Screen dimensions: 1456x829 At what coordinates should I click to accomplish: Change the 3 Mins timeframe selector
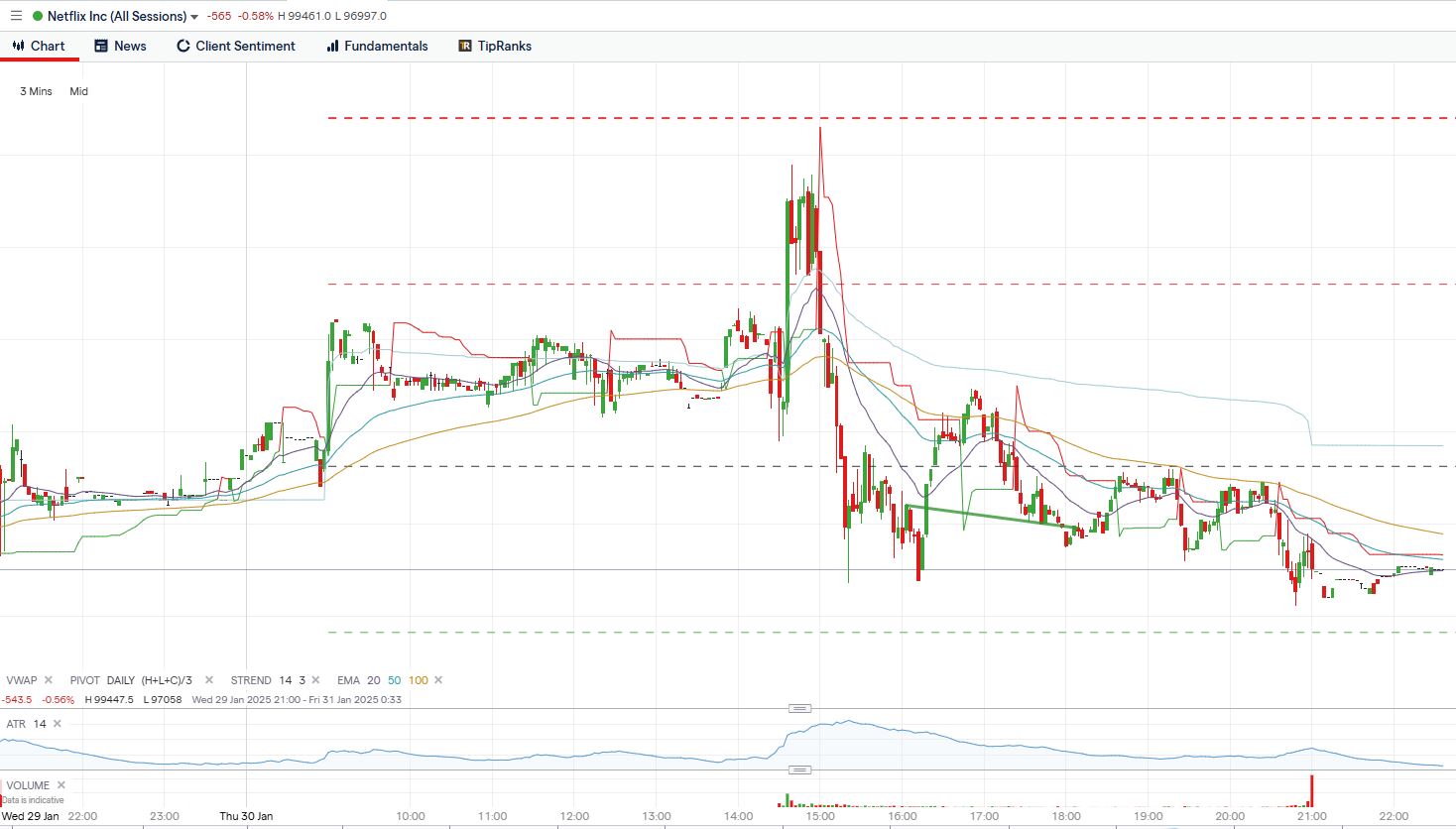pos(36,91)
